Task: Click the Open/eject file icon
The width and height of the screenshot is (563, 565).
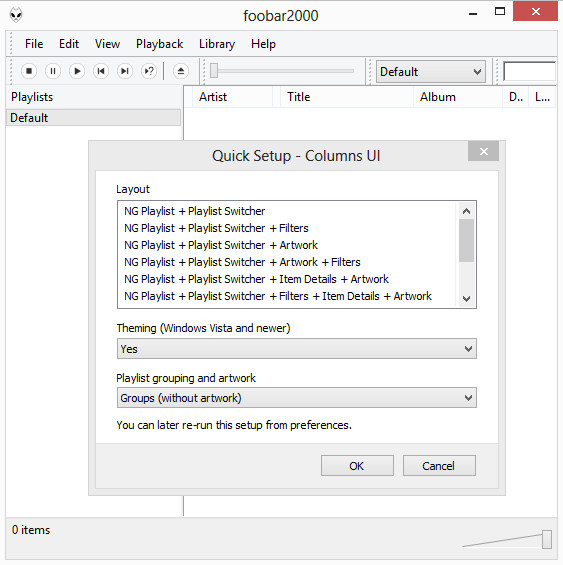Action: [181, 71]
